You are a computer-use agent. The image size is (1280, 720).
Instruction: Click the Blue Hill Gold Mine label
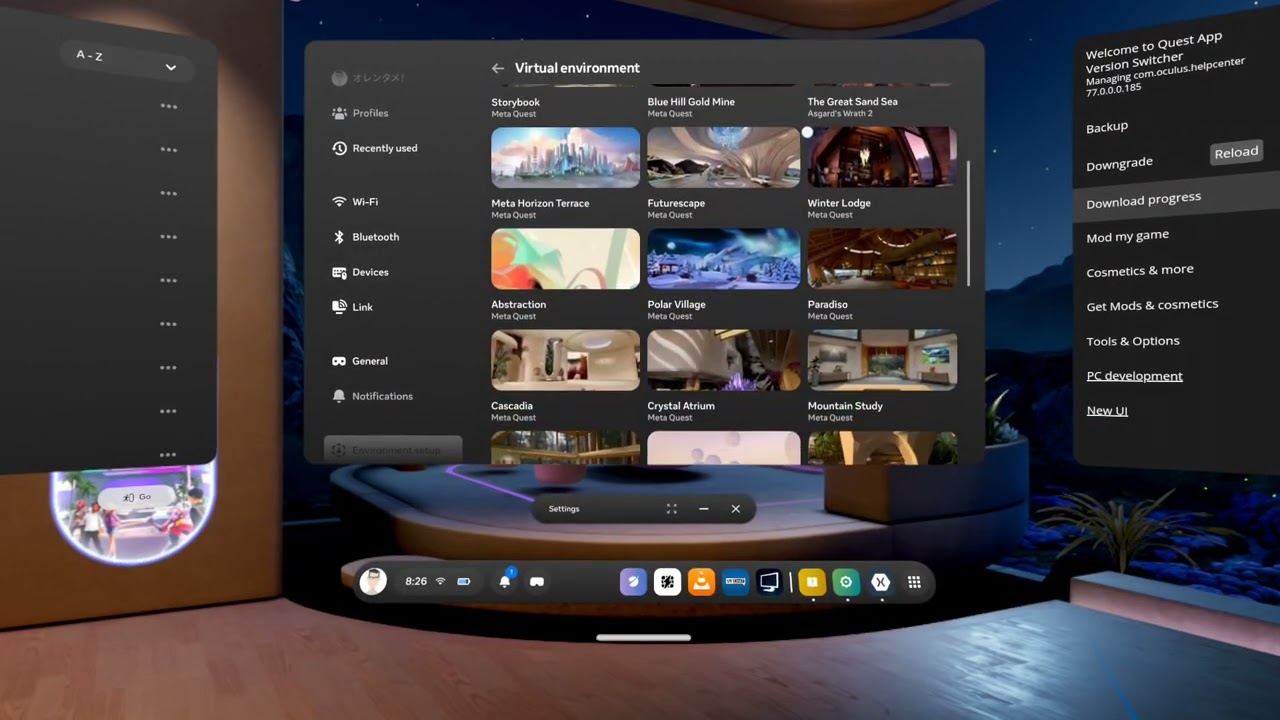(691, 102)
